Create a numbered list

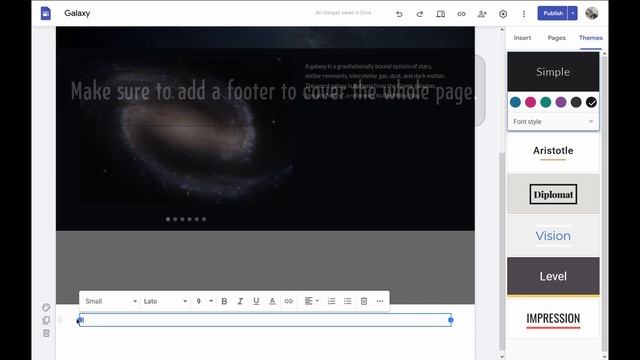point(331,301)
